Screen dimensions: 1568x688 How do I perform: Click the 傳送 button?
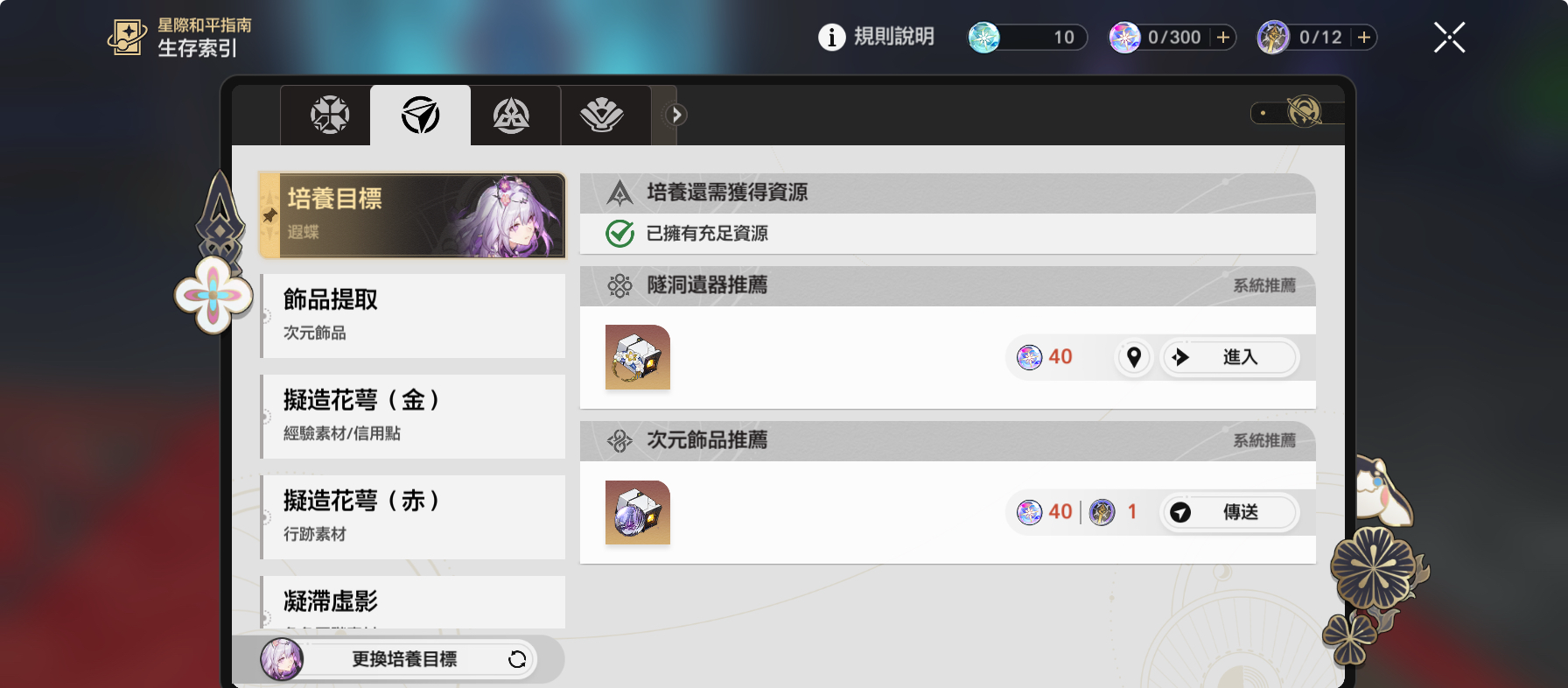tap(1229, 512)
